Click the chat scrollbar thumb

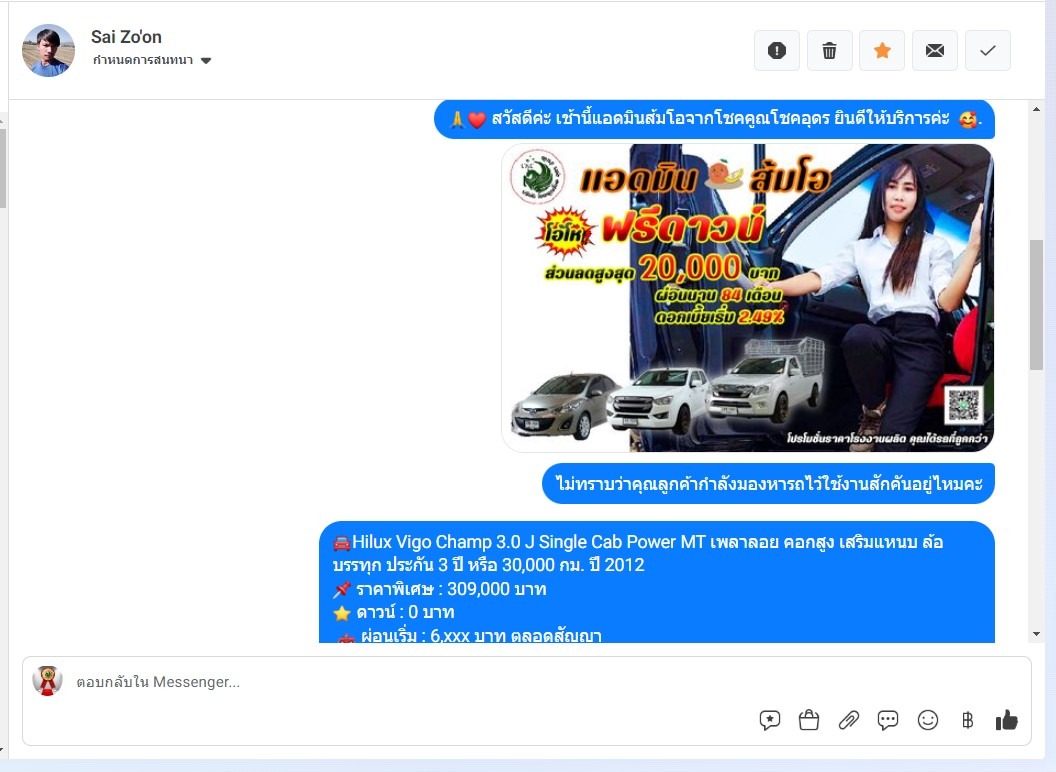1036,304
